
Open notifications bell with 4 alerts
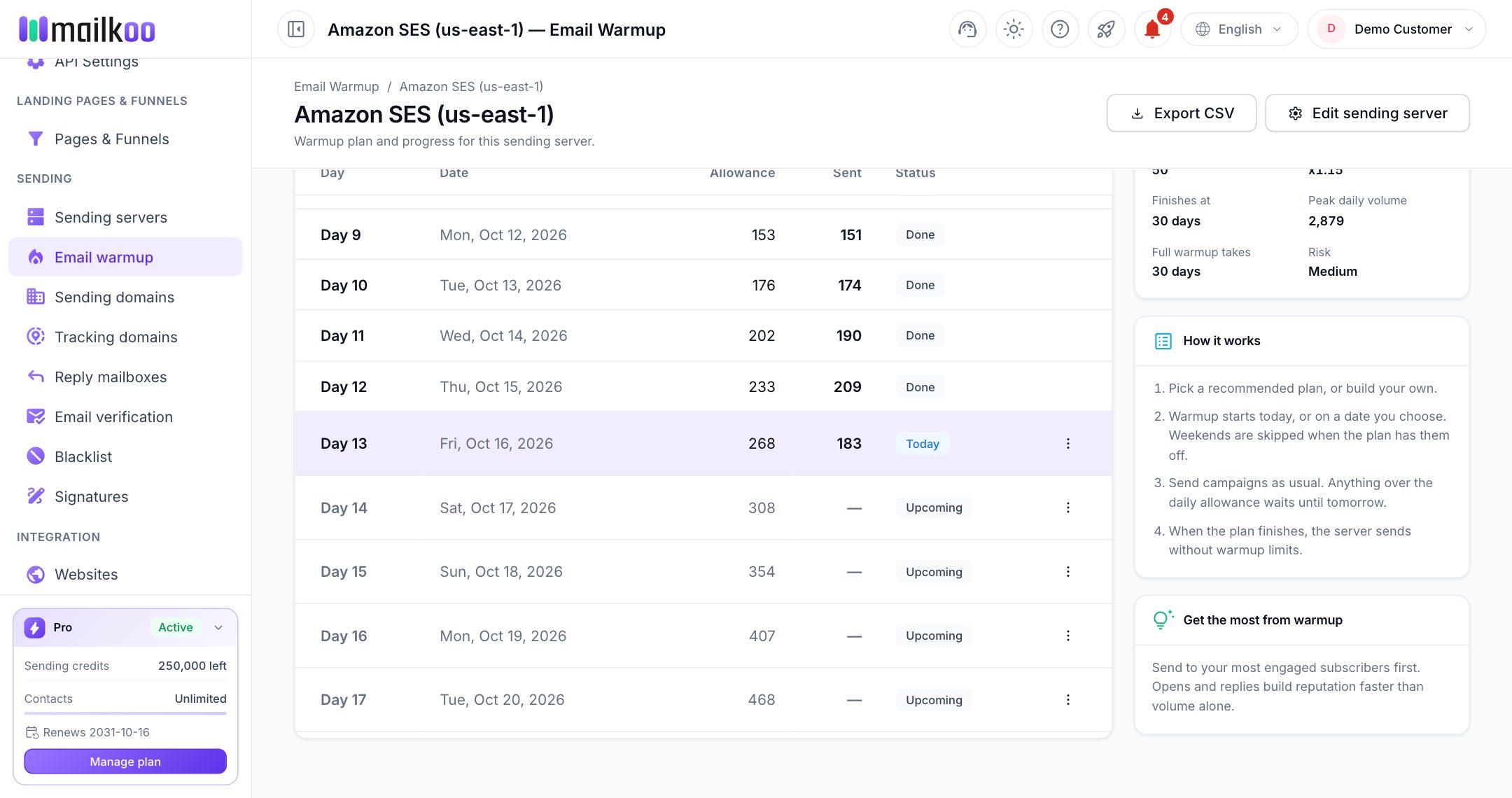point(1152,29)
